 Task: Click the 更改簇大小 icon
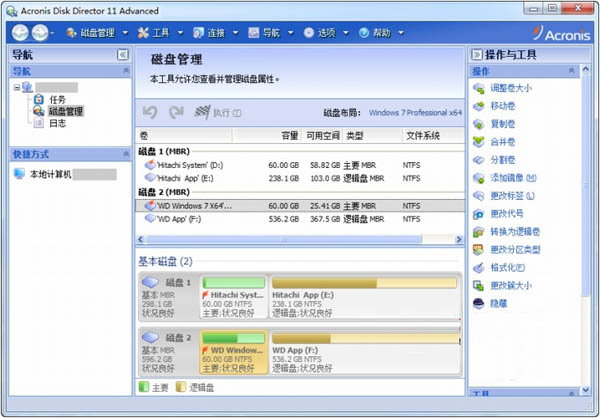click(479, 286)
